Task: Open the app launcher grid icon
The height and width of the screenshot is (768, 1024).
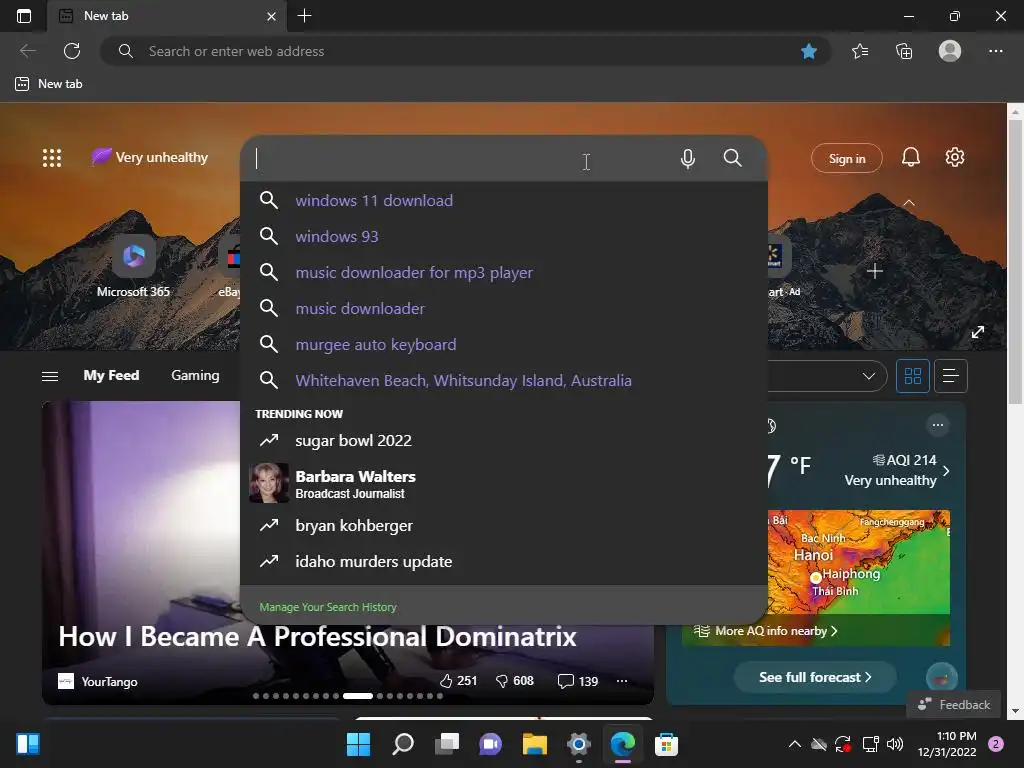Action: [52, 158]
